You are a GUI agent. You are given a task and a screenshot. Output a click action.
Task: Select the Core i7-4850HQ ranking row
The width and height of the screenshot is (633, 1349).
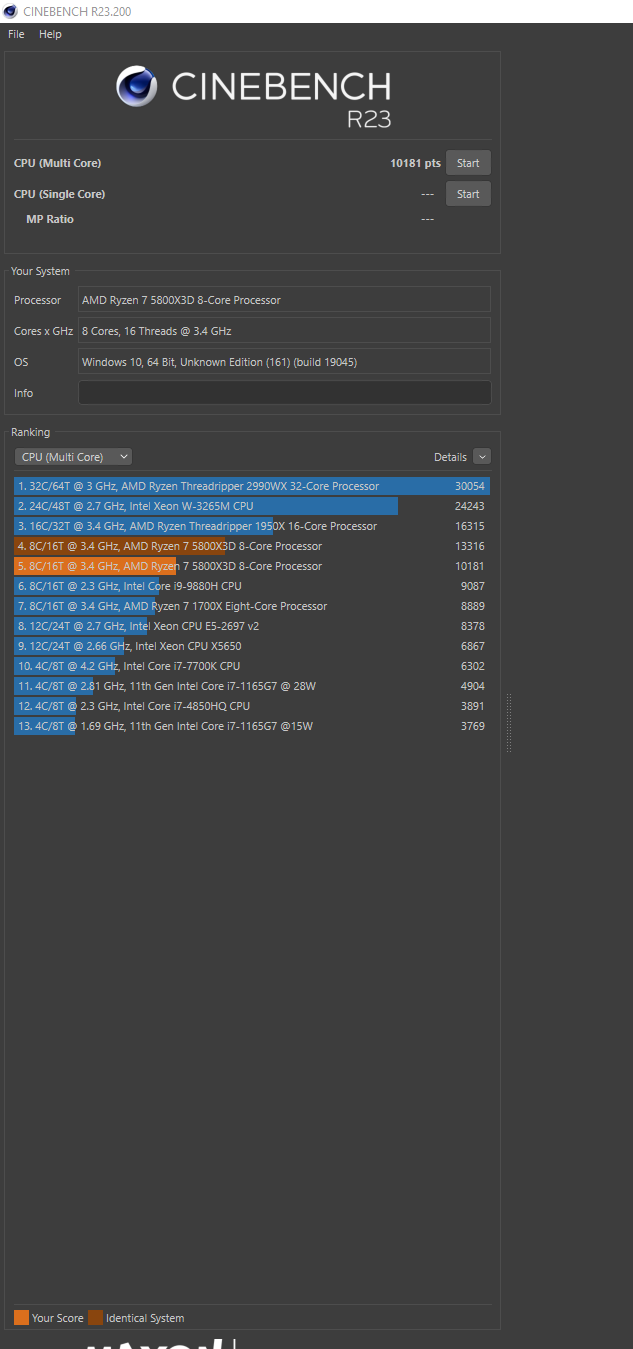point(252,706)
